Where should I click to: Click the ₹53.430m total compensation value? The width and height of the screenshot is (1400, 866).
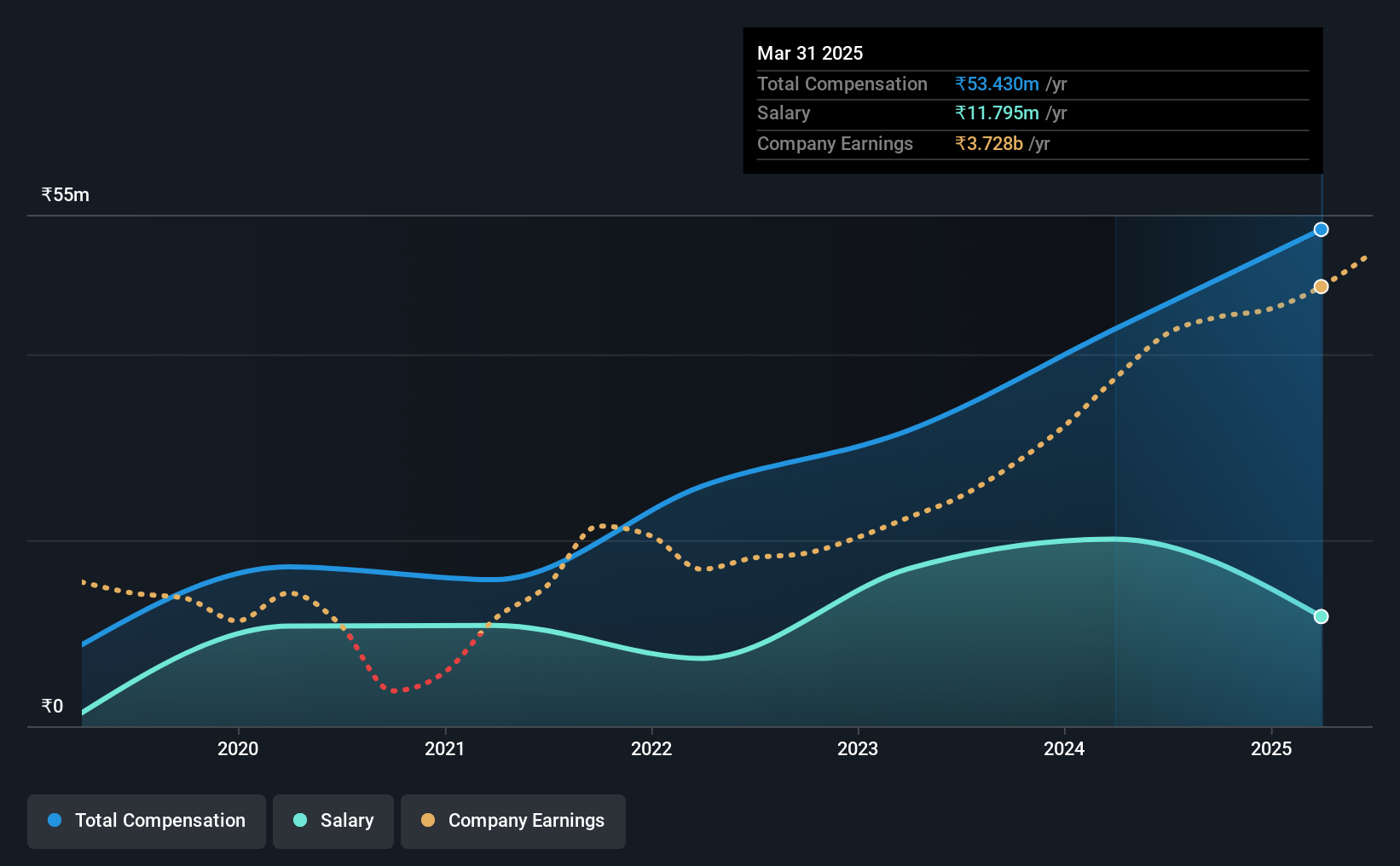(x=997, y=84)
